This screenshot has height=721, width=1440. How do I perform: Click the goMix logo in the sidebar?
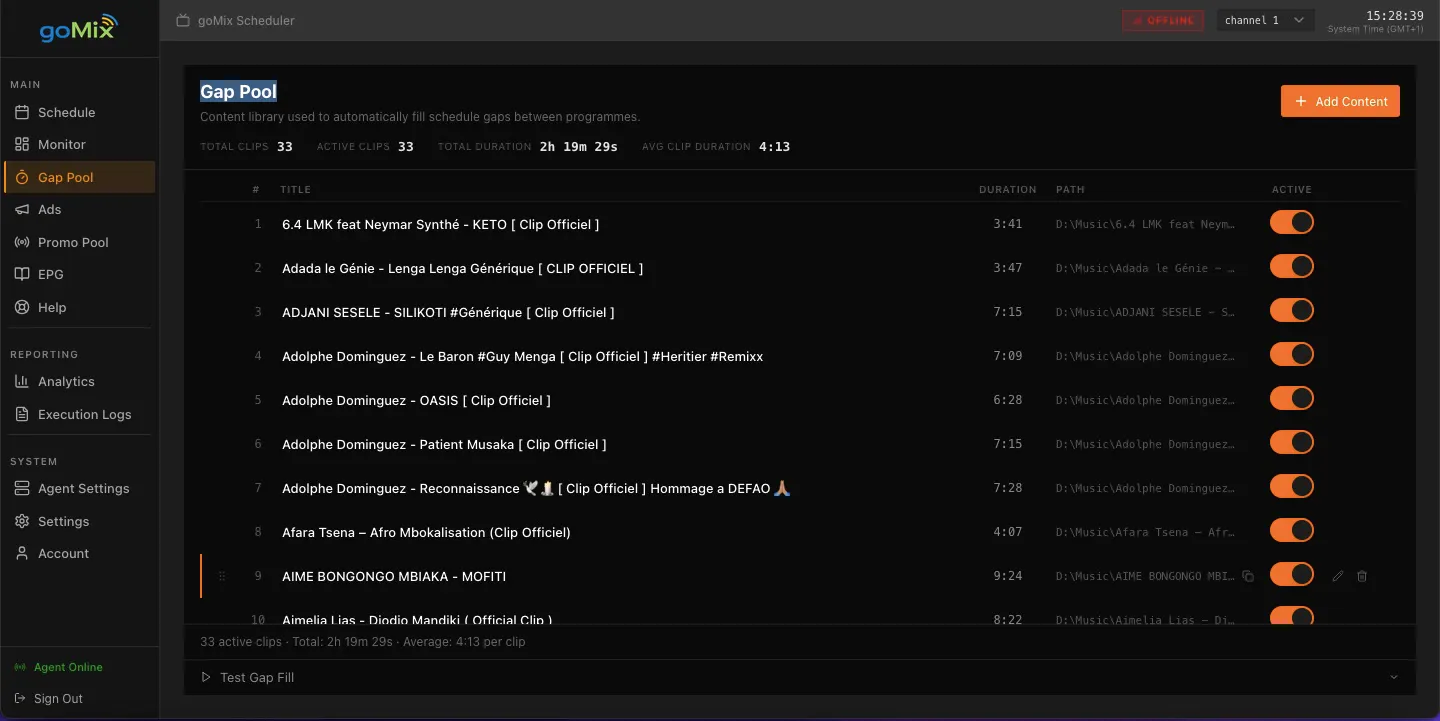pos(79,28)
